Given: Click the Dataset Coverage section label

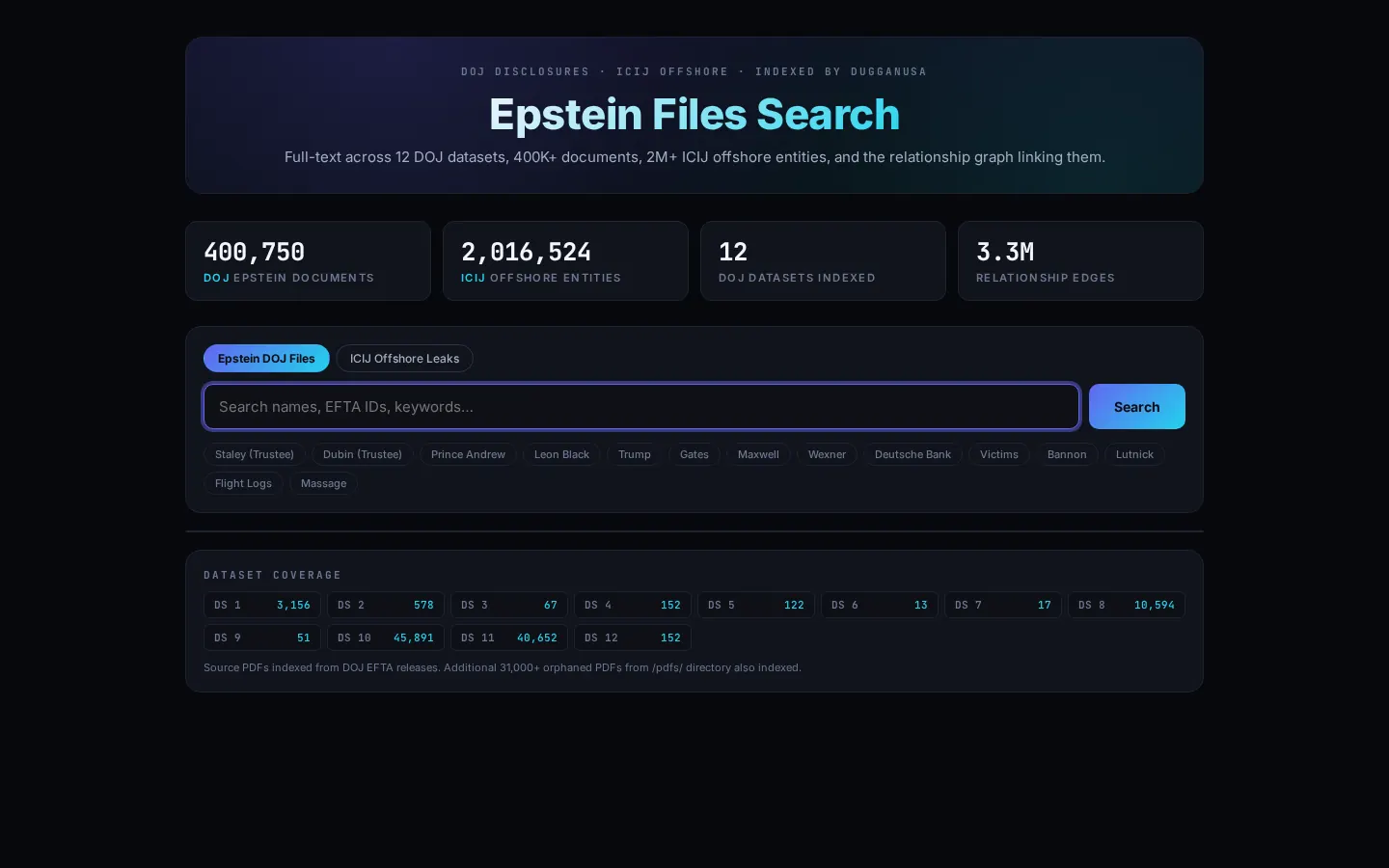Looking at the screenshot, I should coord(272,575).
